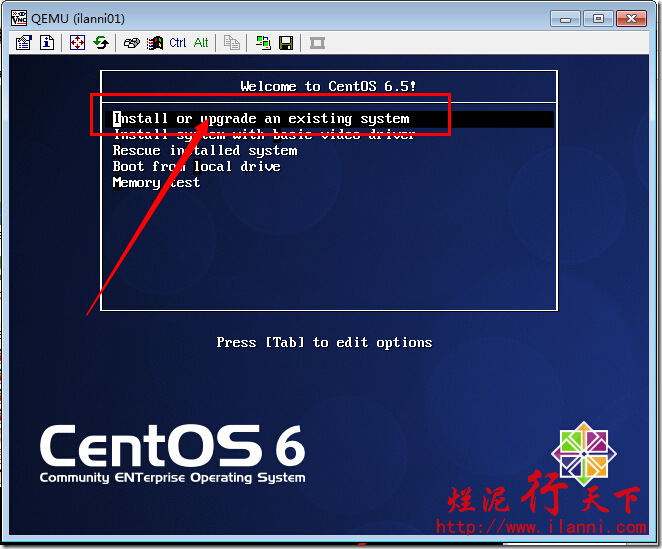This screenshot has width=662, height=549.
Task: Click the grayed-out file transfer icon
Action: pyautogui.click(x=232, y=43)
